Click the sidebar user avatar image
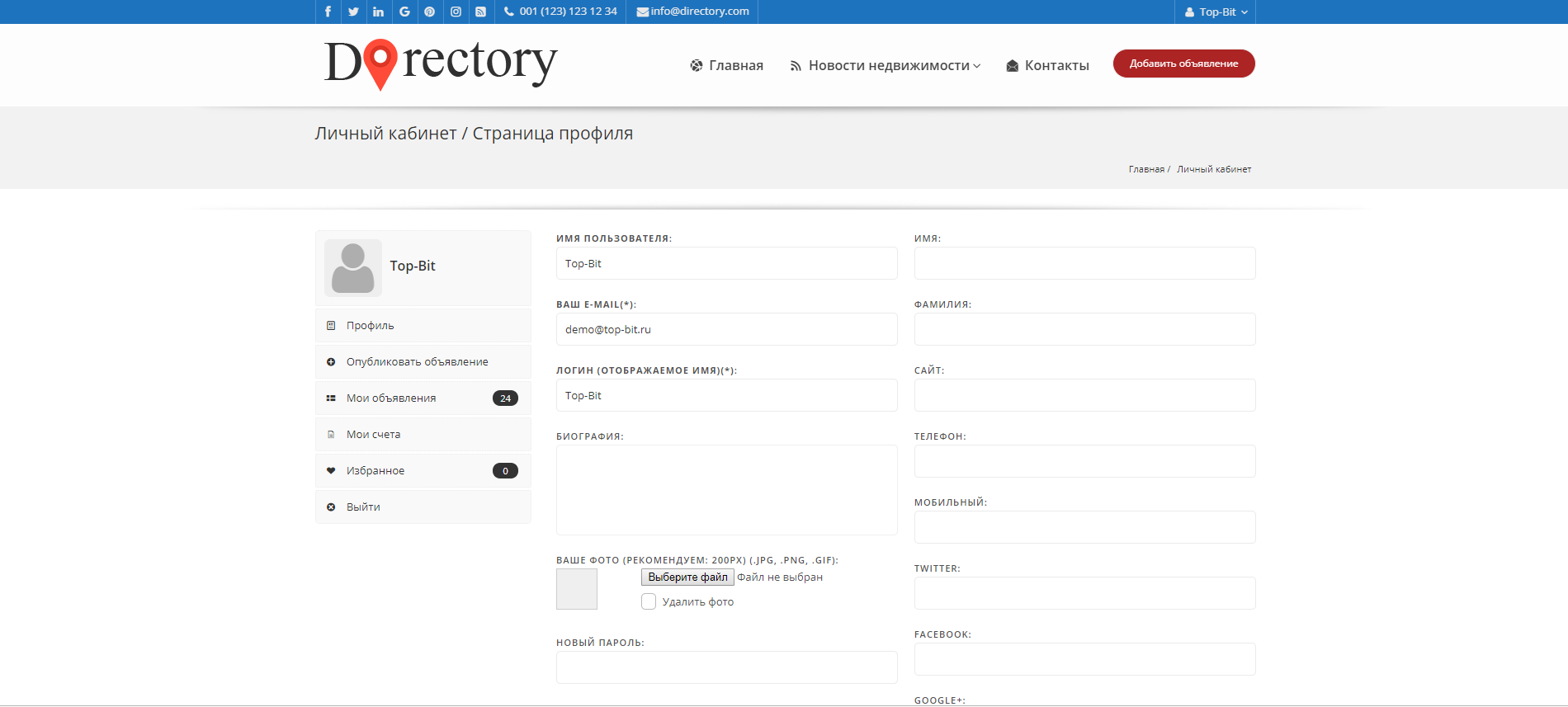This screenshot has width=1568, height=707. 353,268
